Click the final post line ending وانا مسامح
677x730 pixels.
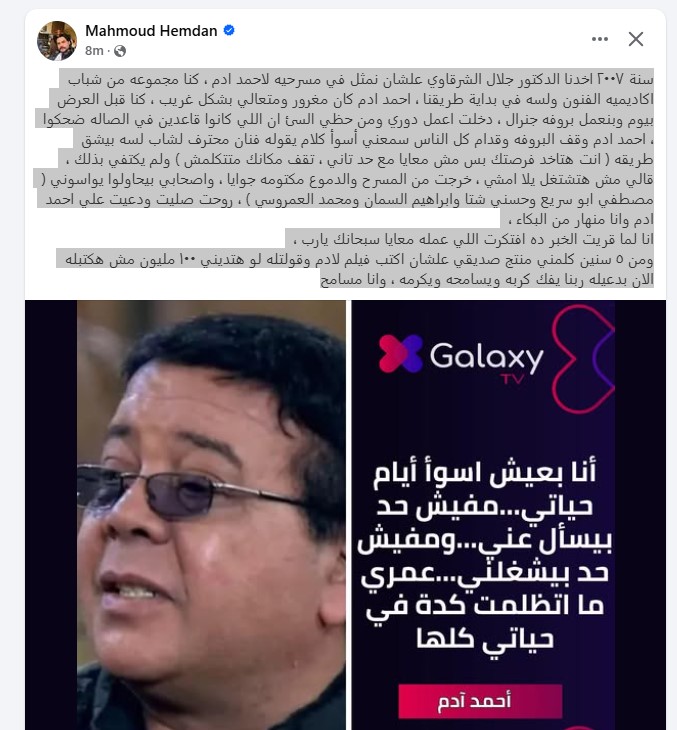pyautogui.click(x=487, y=279)
